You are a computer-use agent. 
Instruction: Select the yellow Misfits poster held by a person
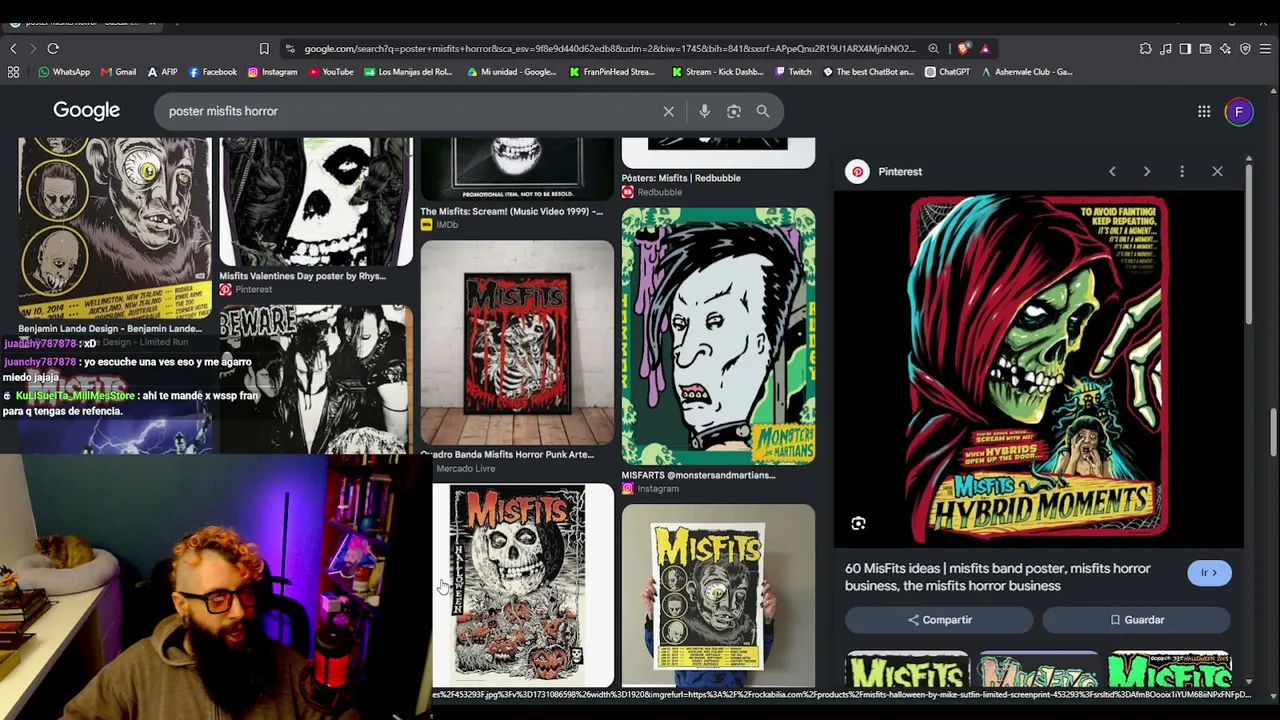(718, 596)
